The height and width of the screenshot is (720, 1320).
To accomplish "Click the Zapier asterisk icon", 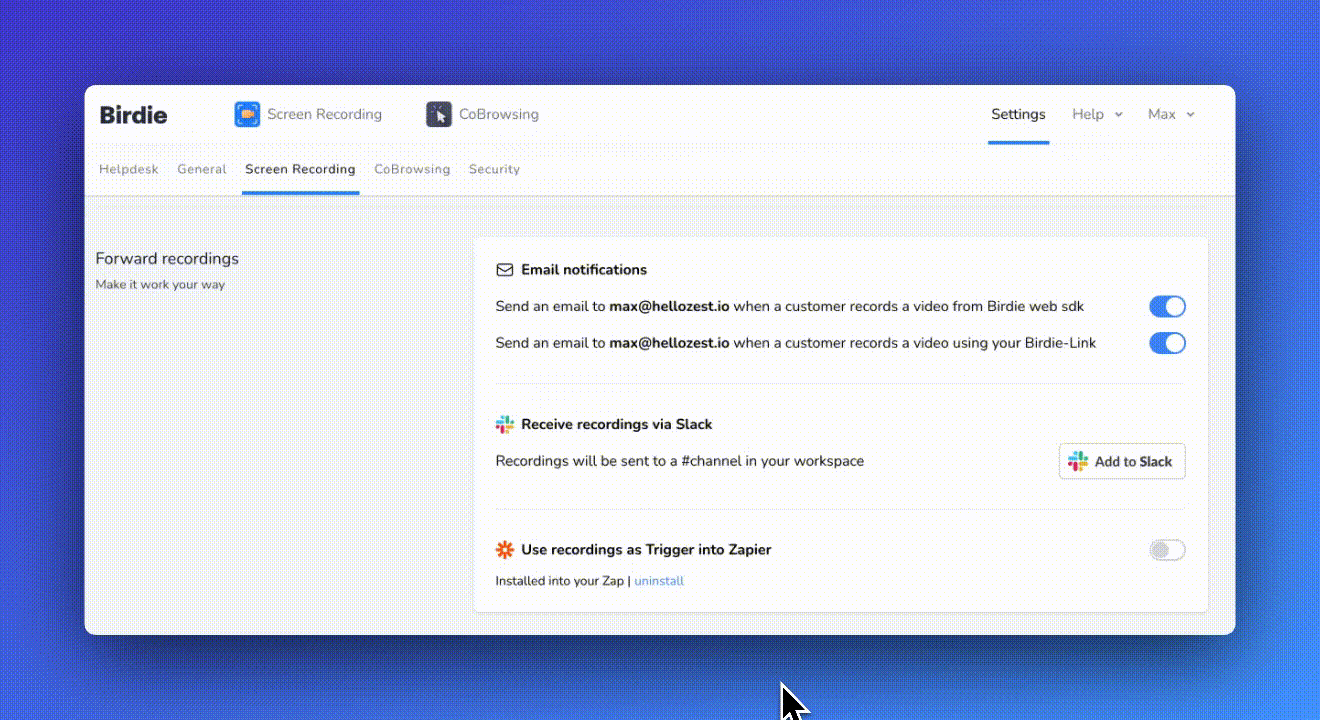I will [x=505, y=550].
